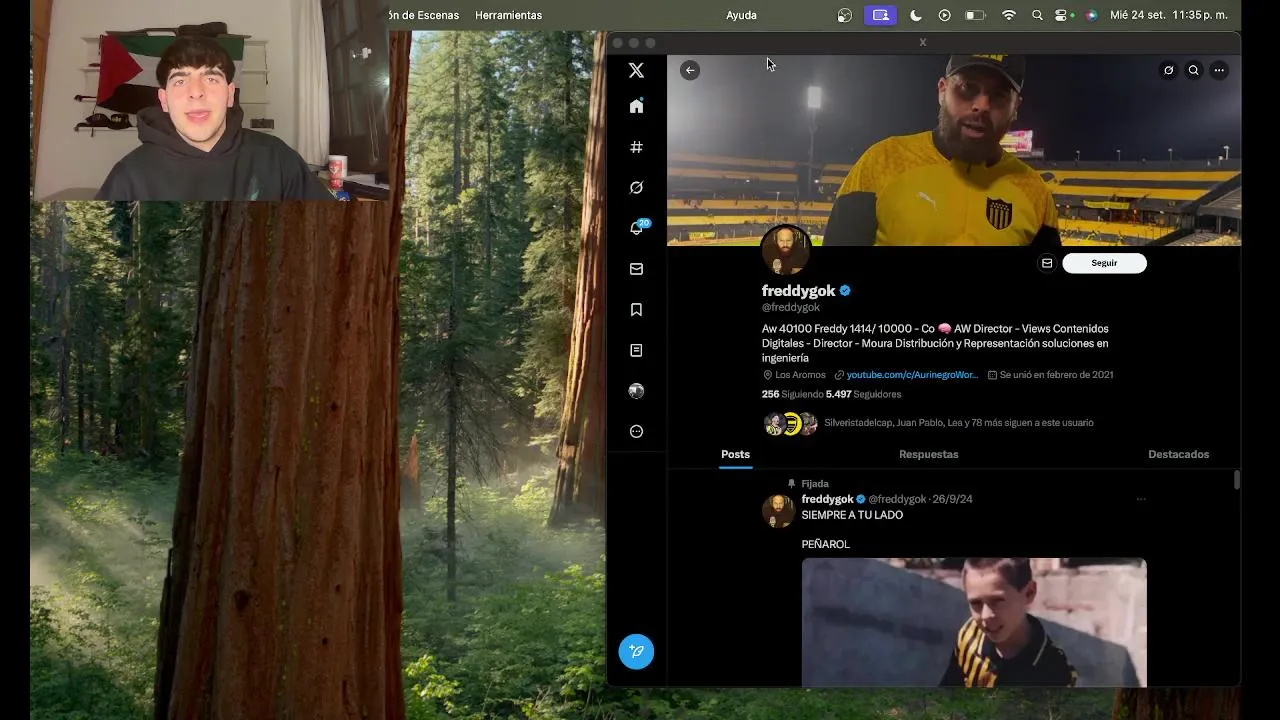Open Bookmarks icon in the sidebar
This screenshot has width=1280, height=720.
click(x=636, y=310)
